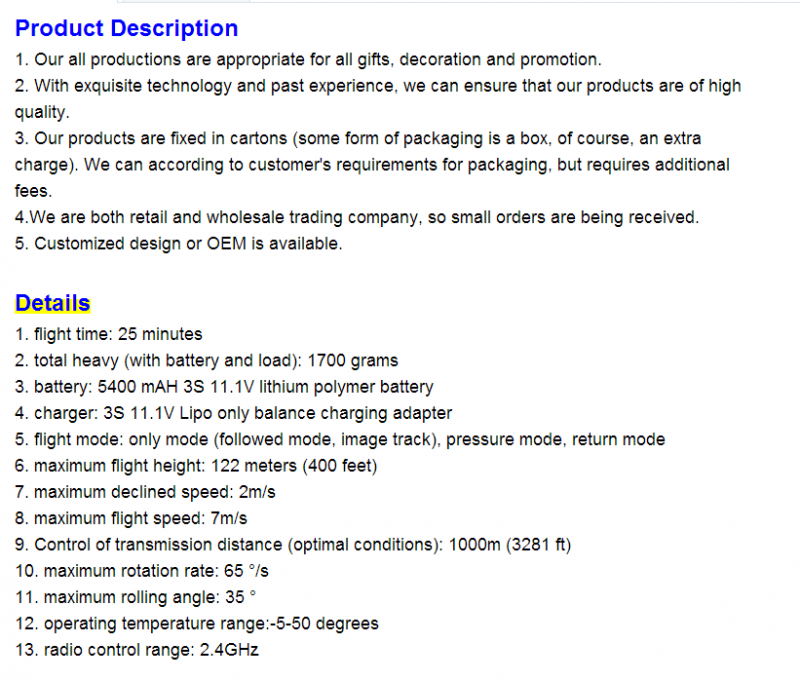Viewport: 800px width, 681px height.
Task: Click the maximum rotation rate line
Action: pyautogui.click(x=142, y=571)
